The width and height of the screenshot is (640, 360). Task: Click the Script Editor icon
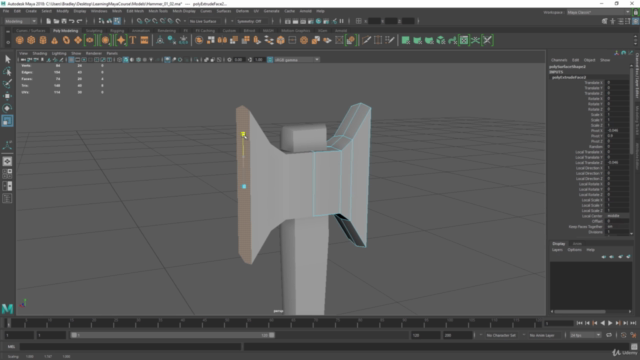coord(634,347)
